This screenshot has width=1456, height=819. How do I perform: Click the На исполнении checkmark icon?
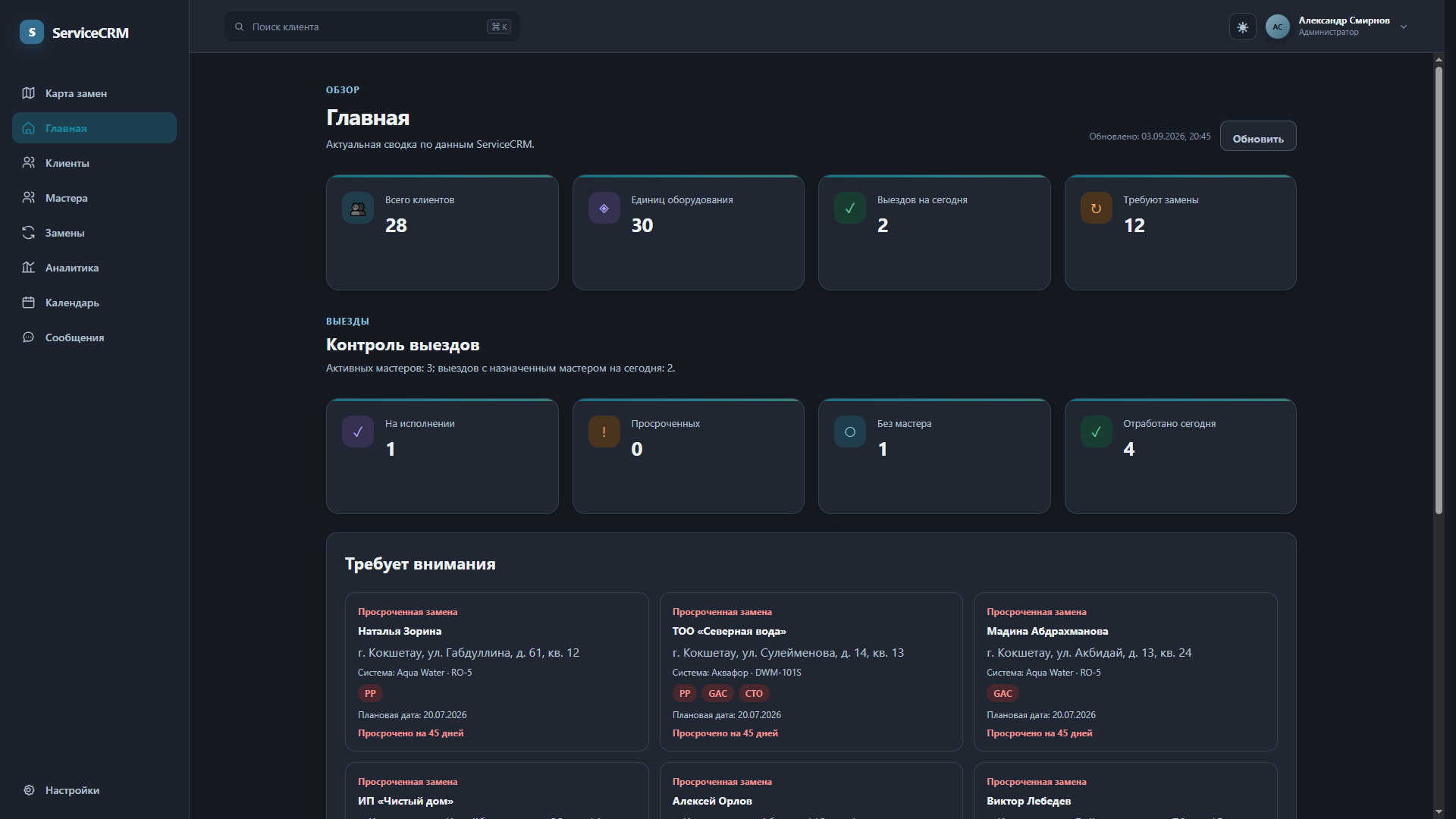[x=358, y=431]
